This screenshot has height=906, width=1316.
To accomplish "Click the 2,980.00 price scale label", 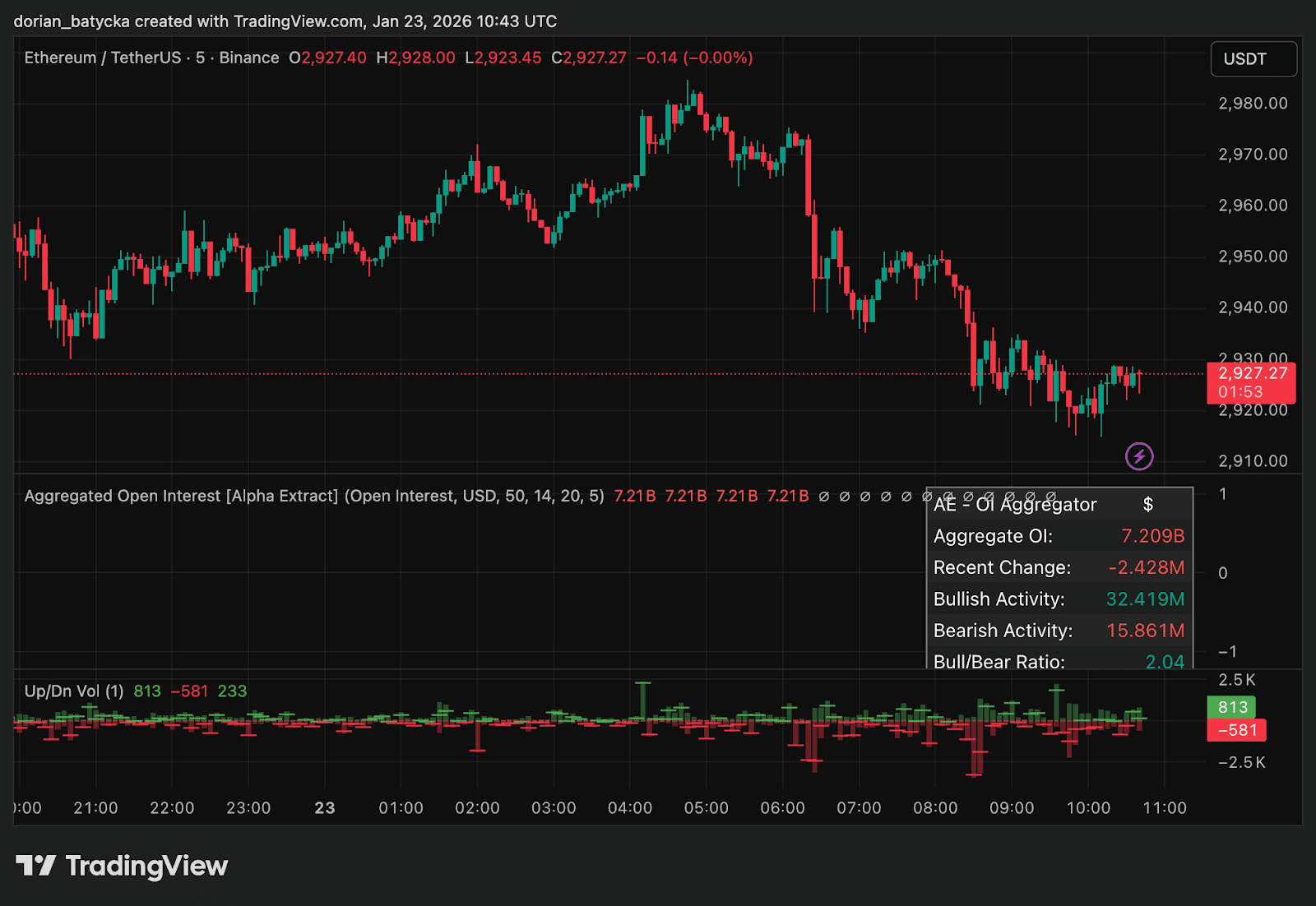I will 1253,104.
